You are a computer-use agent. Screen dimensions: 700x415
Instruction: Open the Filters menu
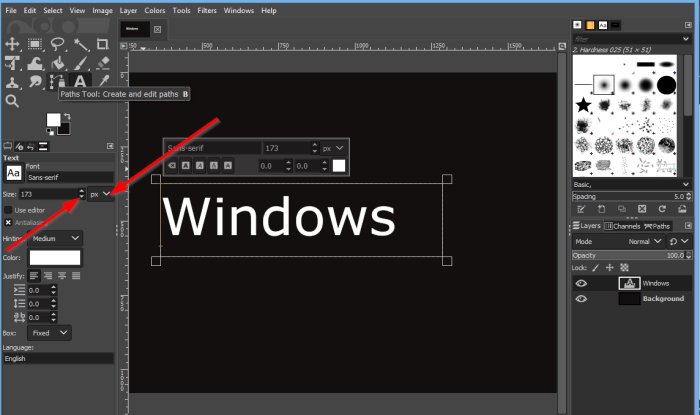tap(207, 10)
